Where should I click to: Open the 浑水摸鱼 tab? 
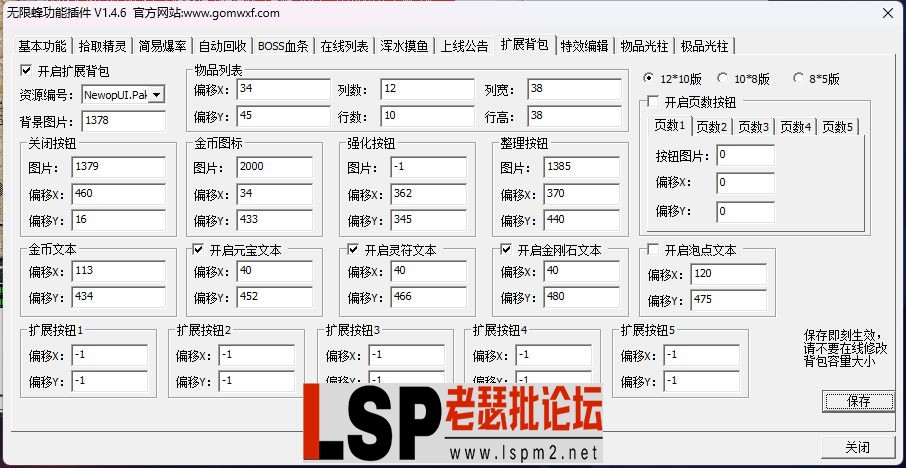404,46
